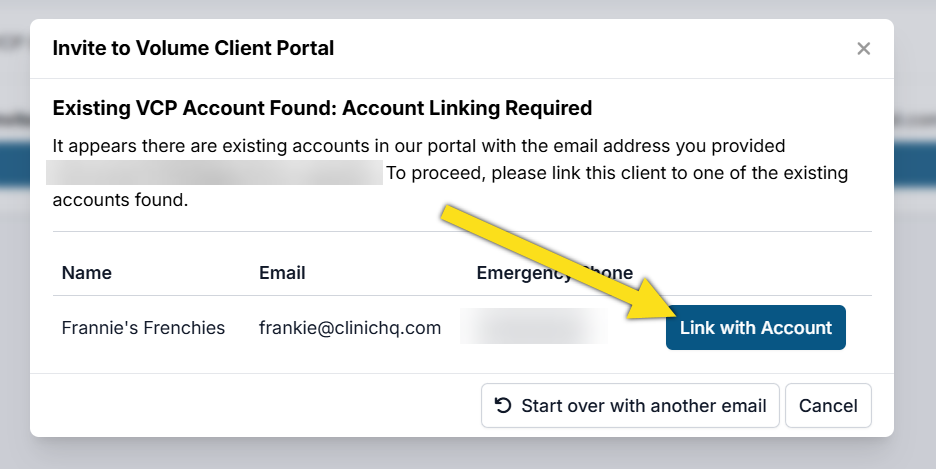
Task: Click the frankie@clinichq.com email address
Action: [350, 328]
